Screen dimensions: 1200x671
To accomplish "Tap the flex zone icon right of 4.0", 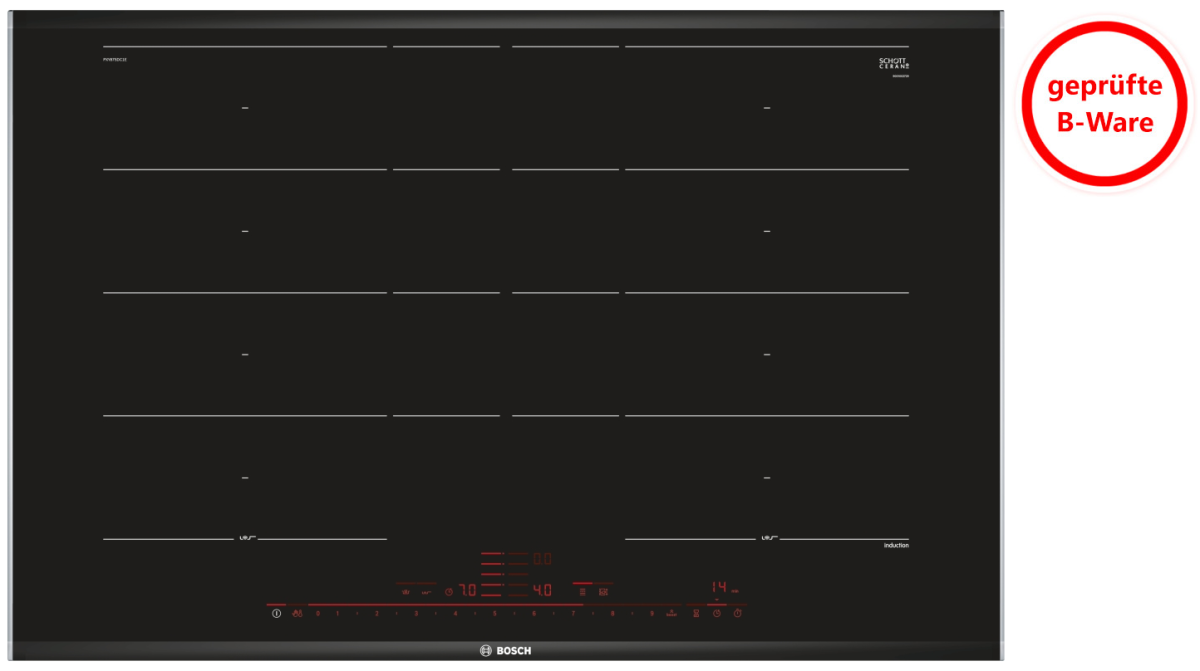I will 582,592.
